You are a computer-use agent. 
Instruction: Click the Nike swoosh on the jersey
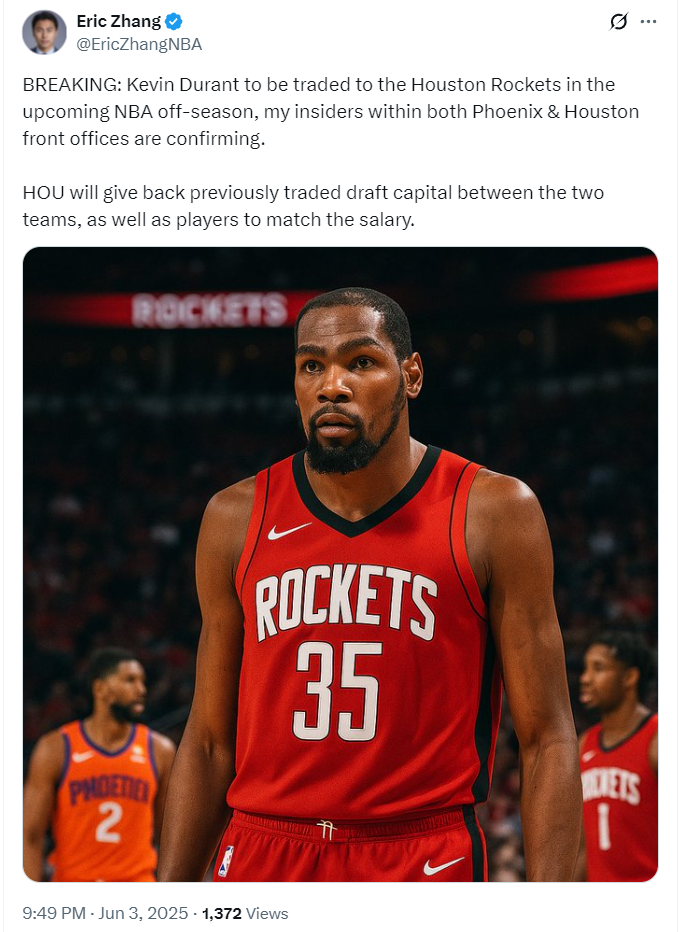click(289, 531)
